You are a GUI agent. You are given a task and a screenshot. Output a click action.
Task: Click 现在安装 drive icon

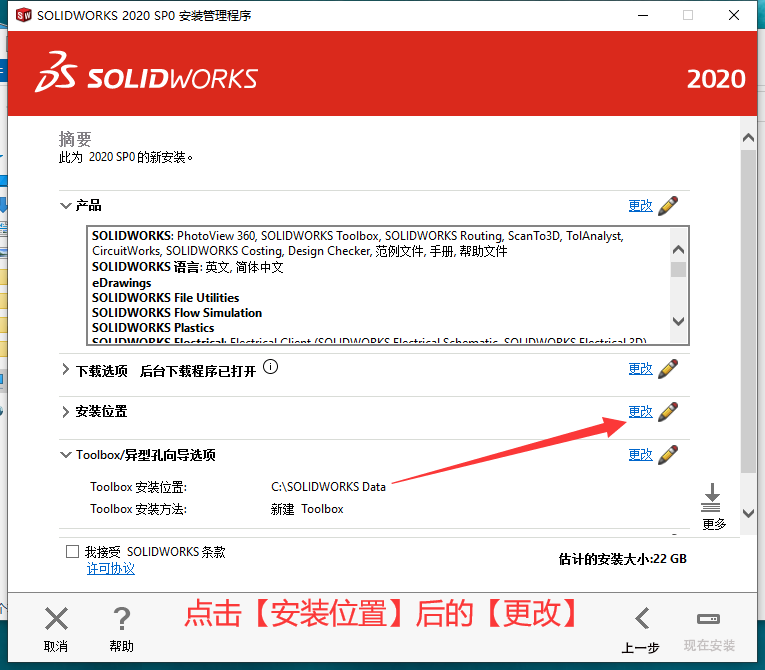pyautogui.click(x=708, y=619)
